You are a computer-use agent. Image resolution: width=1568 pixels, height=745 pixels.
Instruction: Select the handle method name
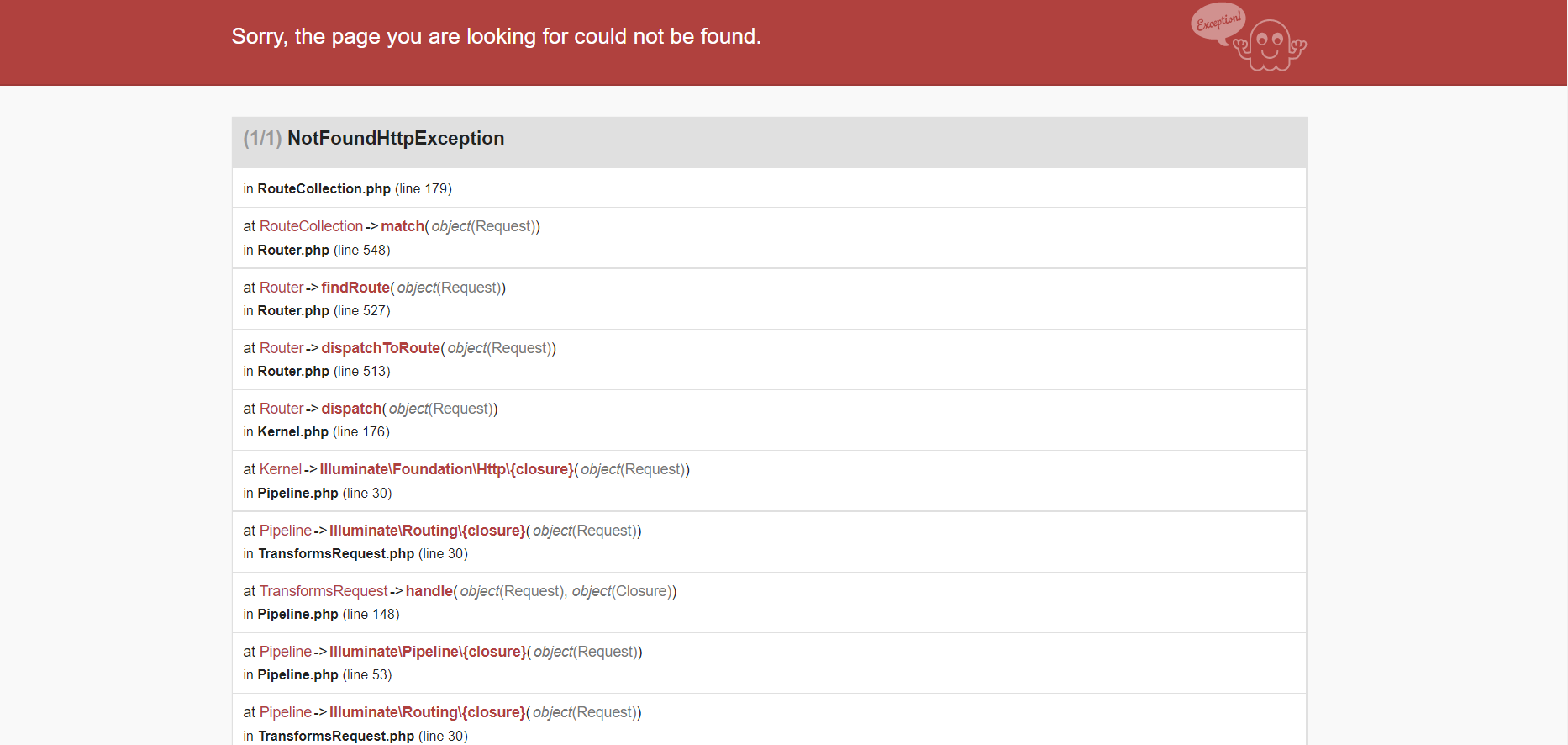[x=429, y=591]
